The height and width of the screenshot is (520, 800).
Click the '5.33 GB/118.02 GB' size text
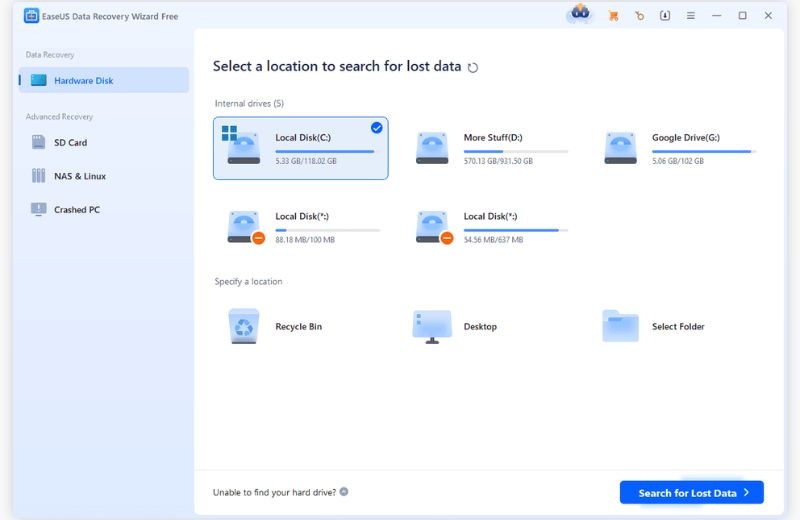[x=306, y=161]
